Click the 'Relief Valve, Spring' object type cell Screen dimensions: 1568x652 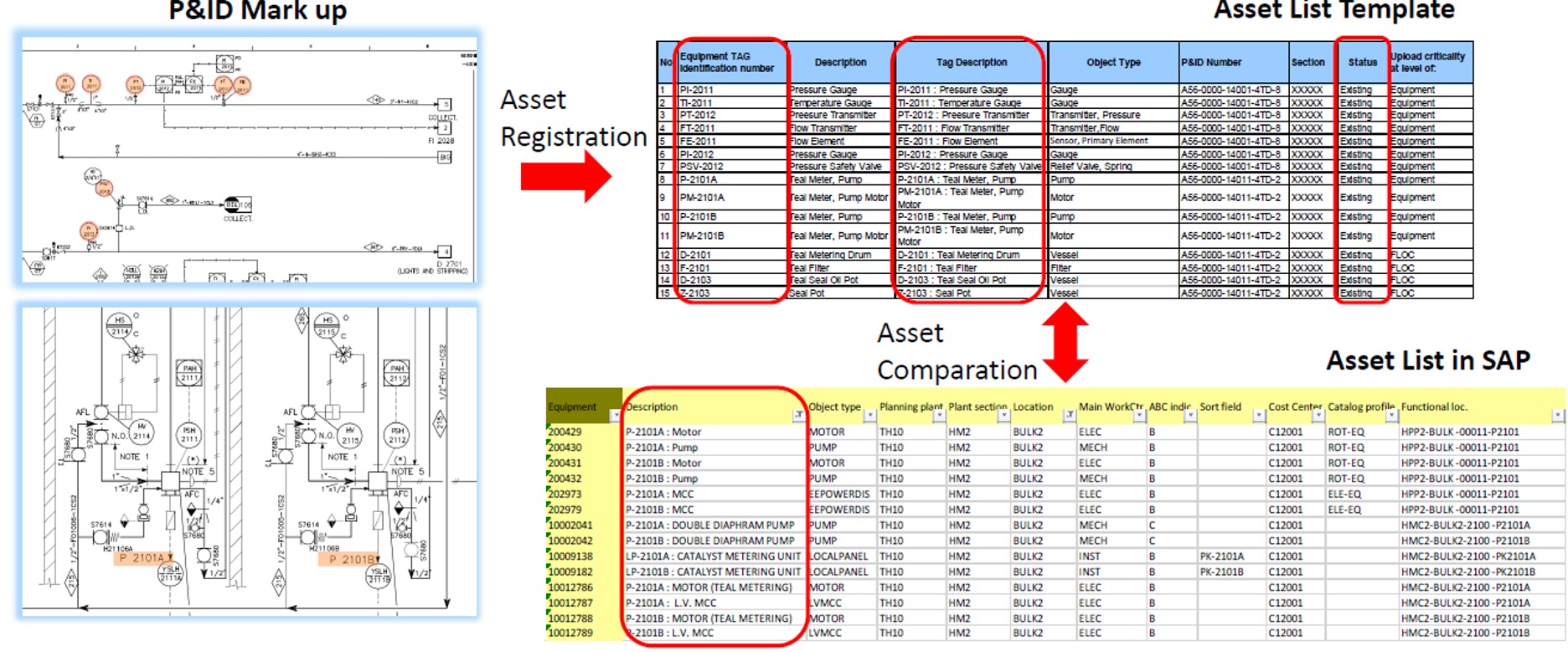tap(1113, 167)
